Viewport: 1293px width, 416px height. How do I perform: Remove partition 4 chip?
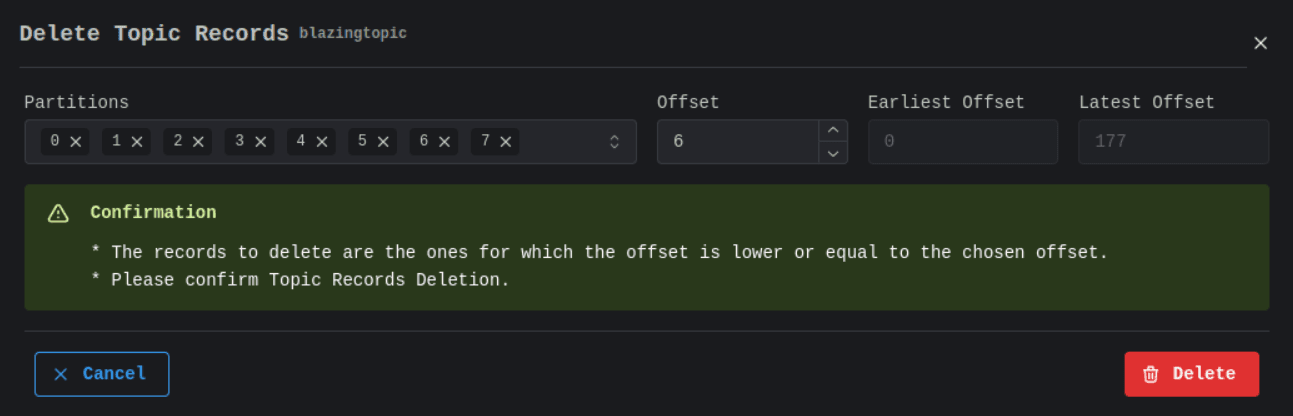pyautogui.click(x=322, y=142)
